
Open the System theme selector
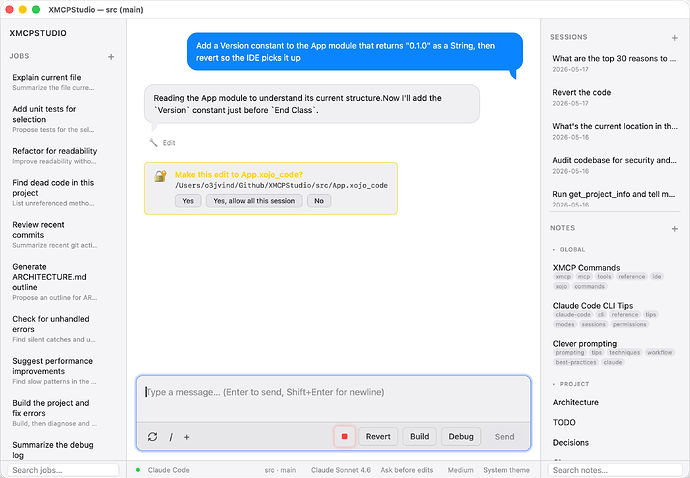[506, 470]
